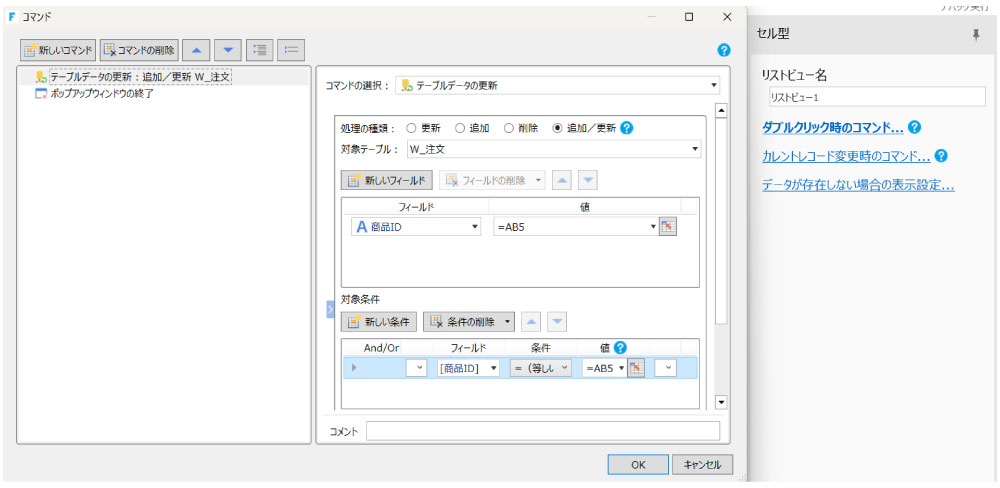The width and height of the screenshot is (1000, 488).
Task: Select the 削除 radio button
Action: (x=509, y=128)
